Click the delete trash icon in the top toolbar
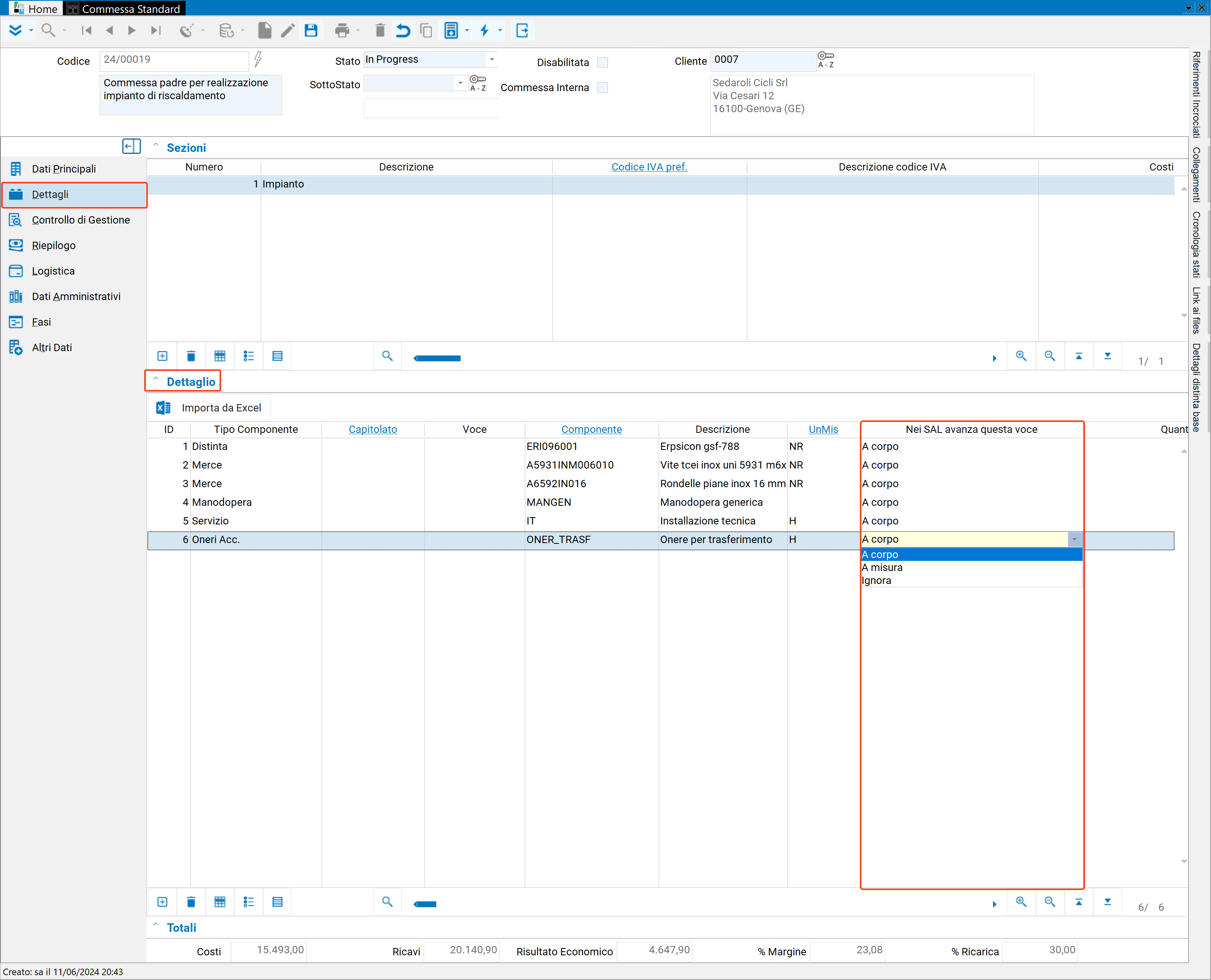1211x980 pixels. point(380,30)
